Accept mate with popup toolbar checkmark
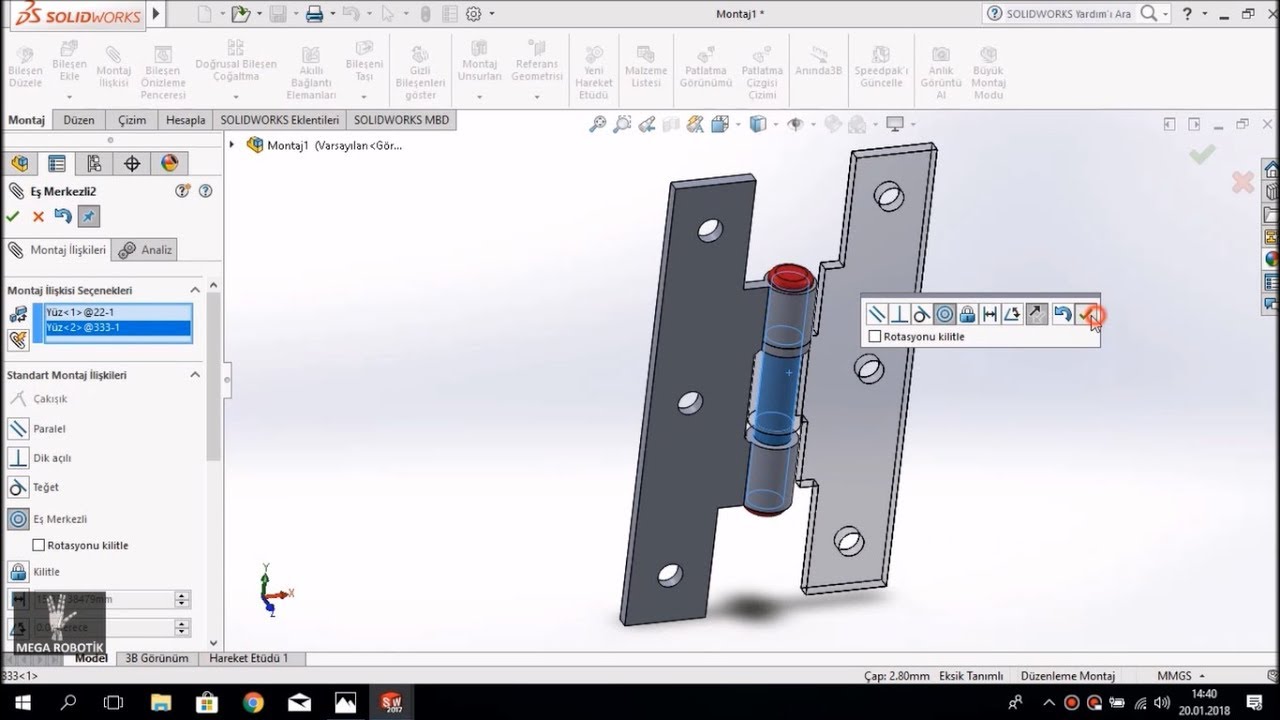 pyautogui.click(x=1088, y=314)
